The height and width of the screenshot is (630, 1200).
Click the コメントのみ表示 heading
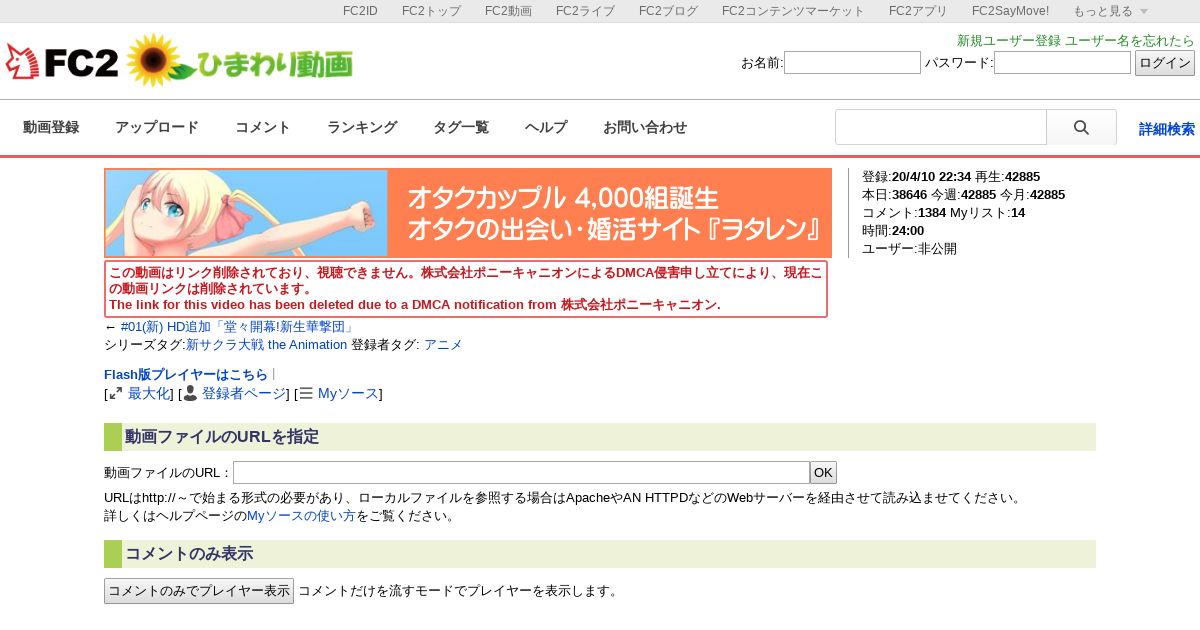click(x=600, y=554)
